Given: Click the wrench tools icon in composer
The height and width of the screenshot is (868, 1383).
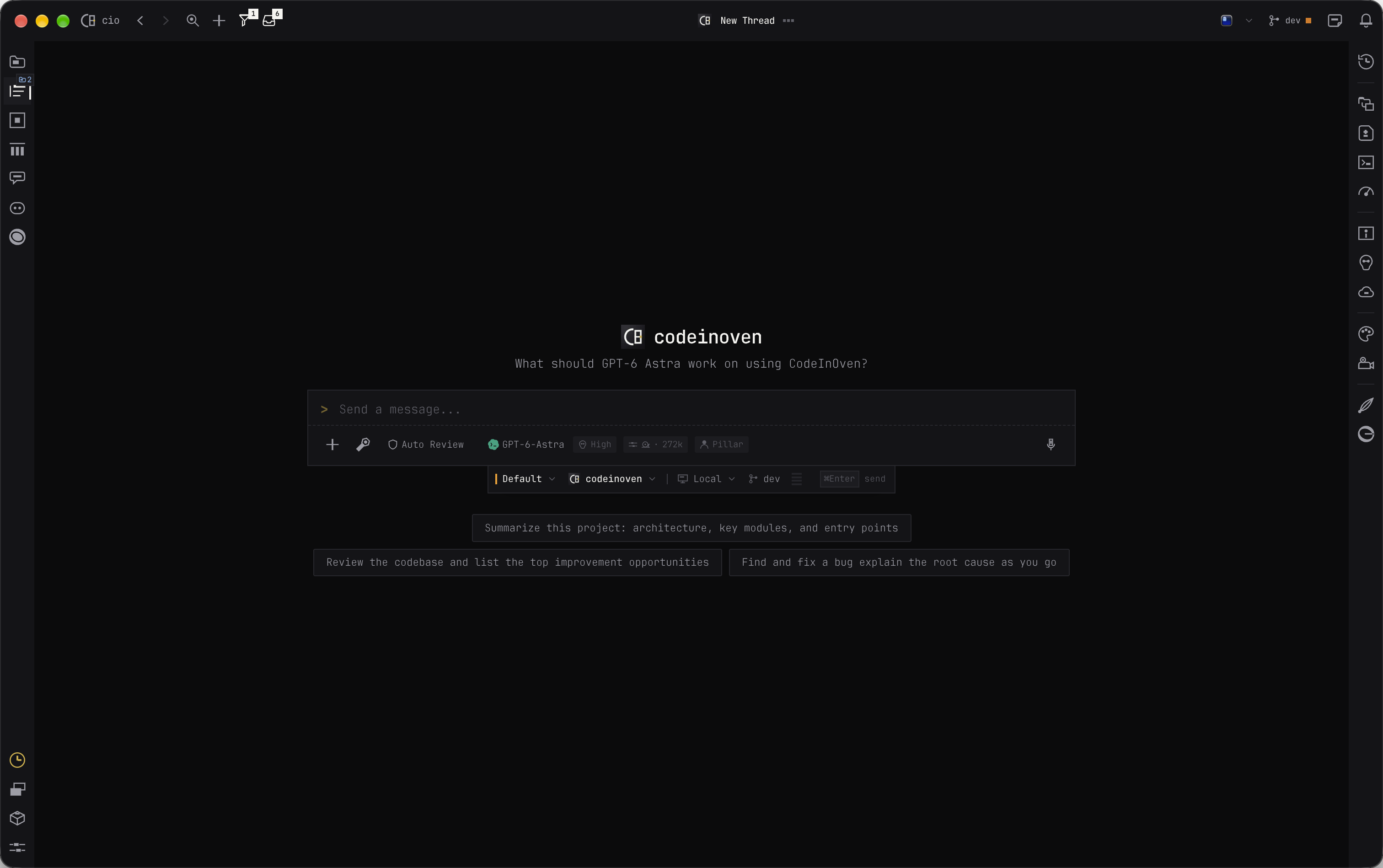Looking at the screenshot, I should 363,445.
